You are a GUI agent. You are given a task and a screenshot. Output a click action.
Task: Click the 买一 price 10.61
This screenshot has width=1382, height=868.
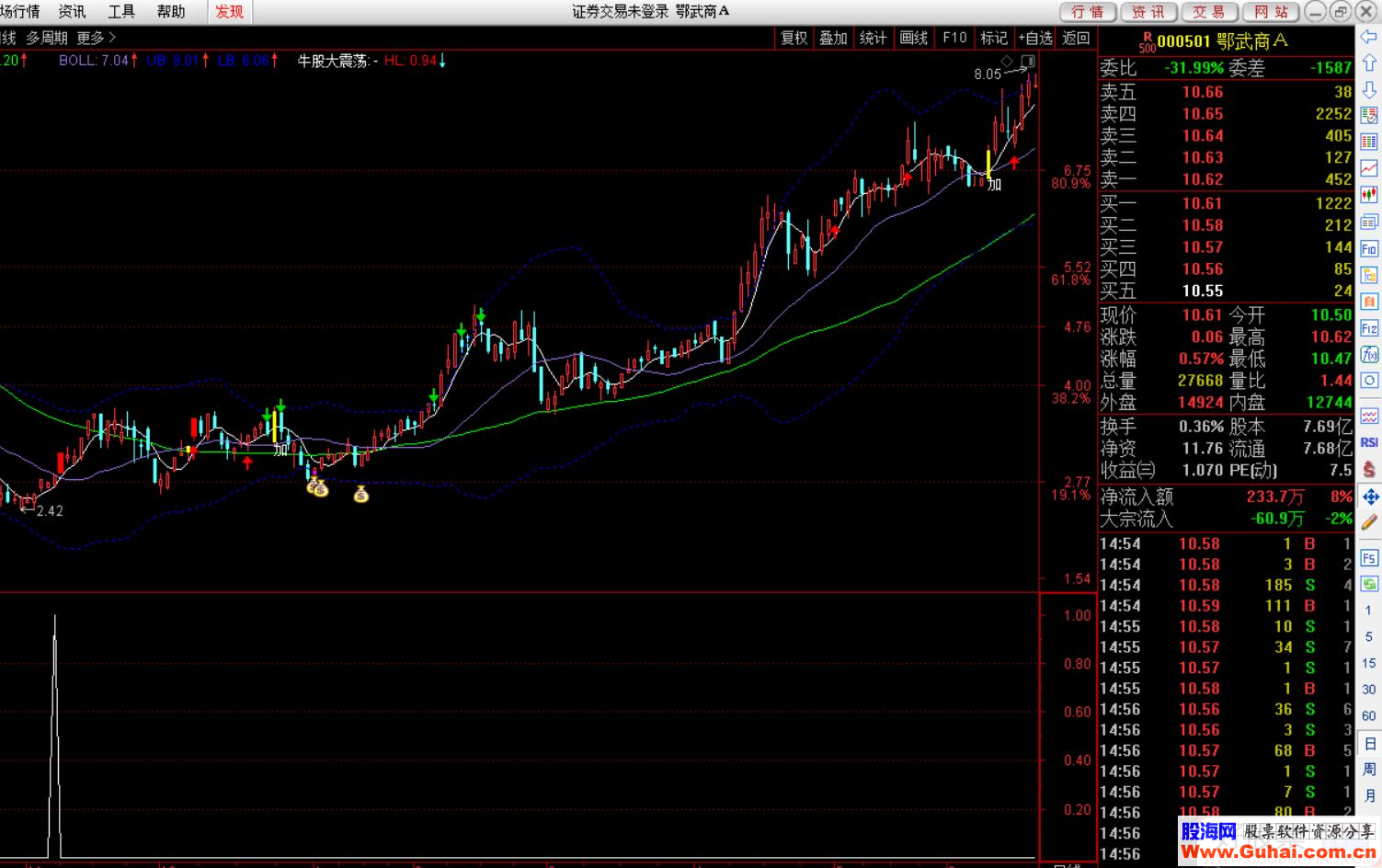1203,203
